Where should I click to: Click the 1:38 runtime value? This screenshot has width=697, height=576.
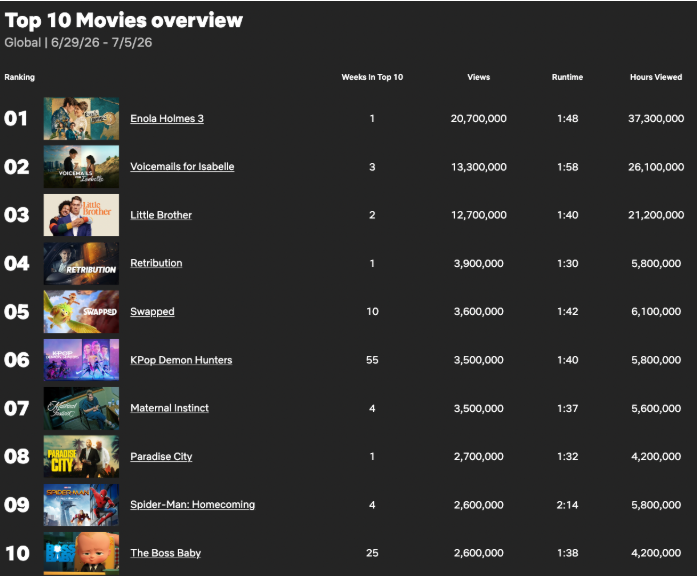tap(568, 553)
